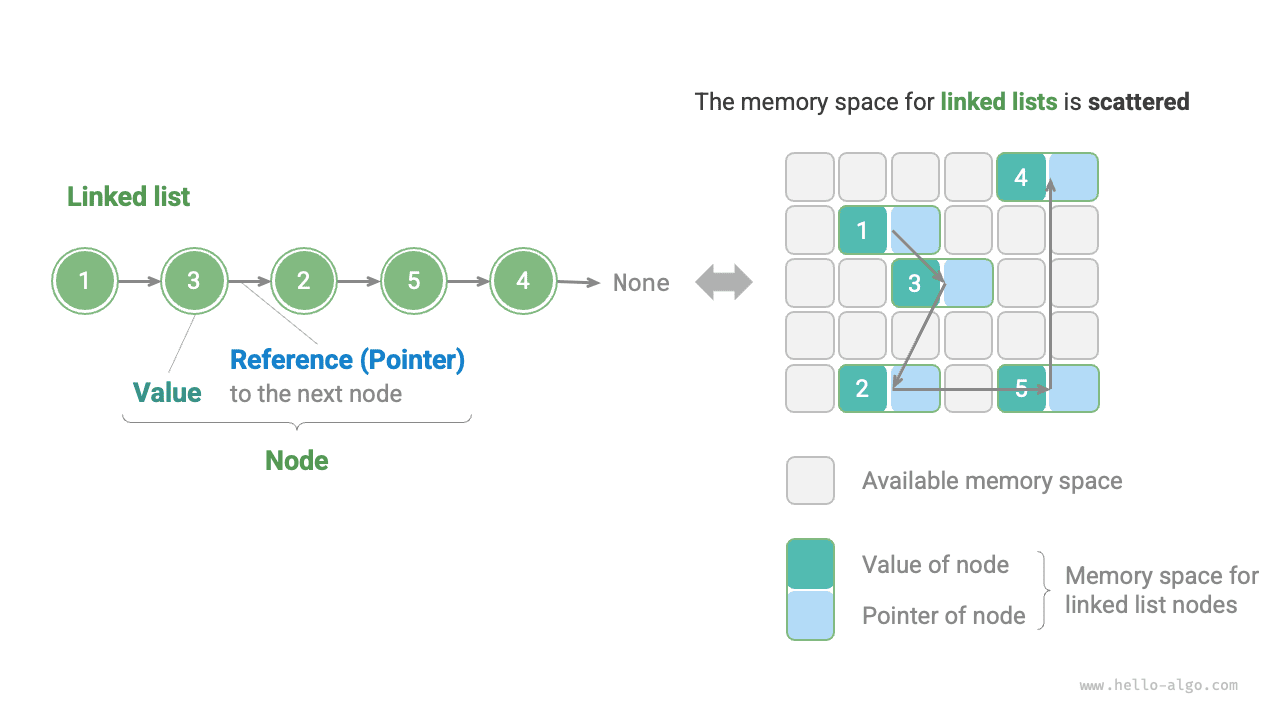Click the gray double-headed arrow
This screenshot has width=1280, height=720.
click(724, 282)
